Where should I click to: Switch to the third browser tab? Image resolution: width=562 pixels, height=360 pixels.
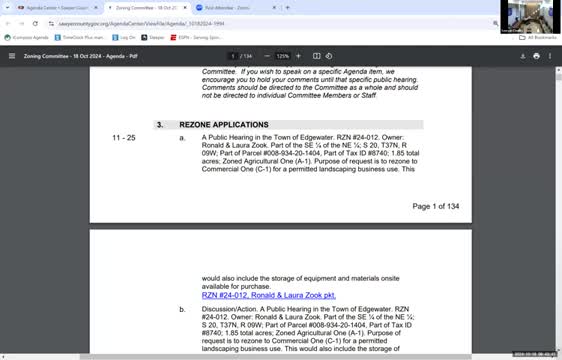click(x=235, y=8)
